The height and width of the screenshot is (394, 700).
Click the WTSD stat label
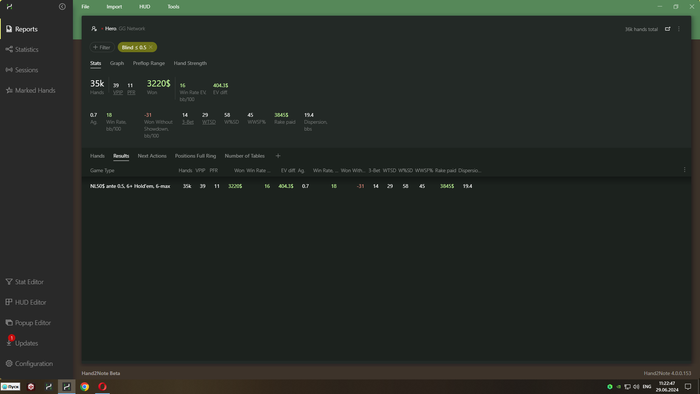tap(208, 122)
